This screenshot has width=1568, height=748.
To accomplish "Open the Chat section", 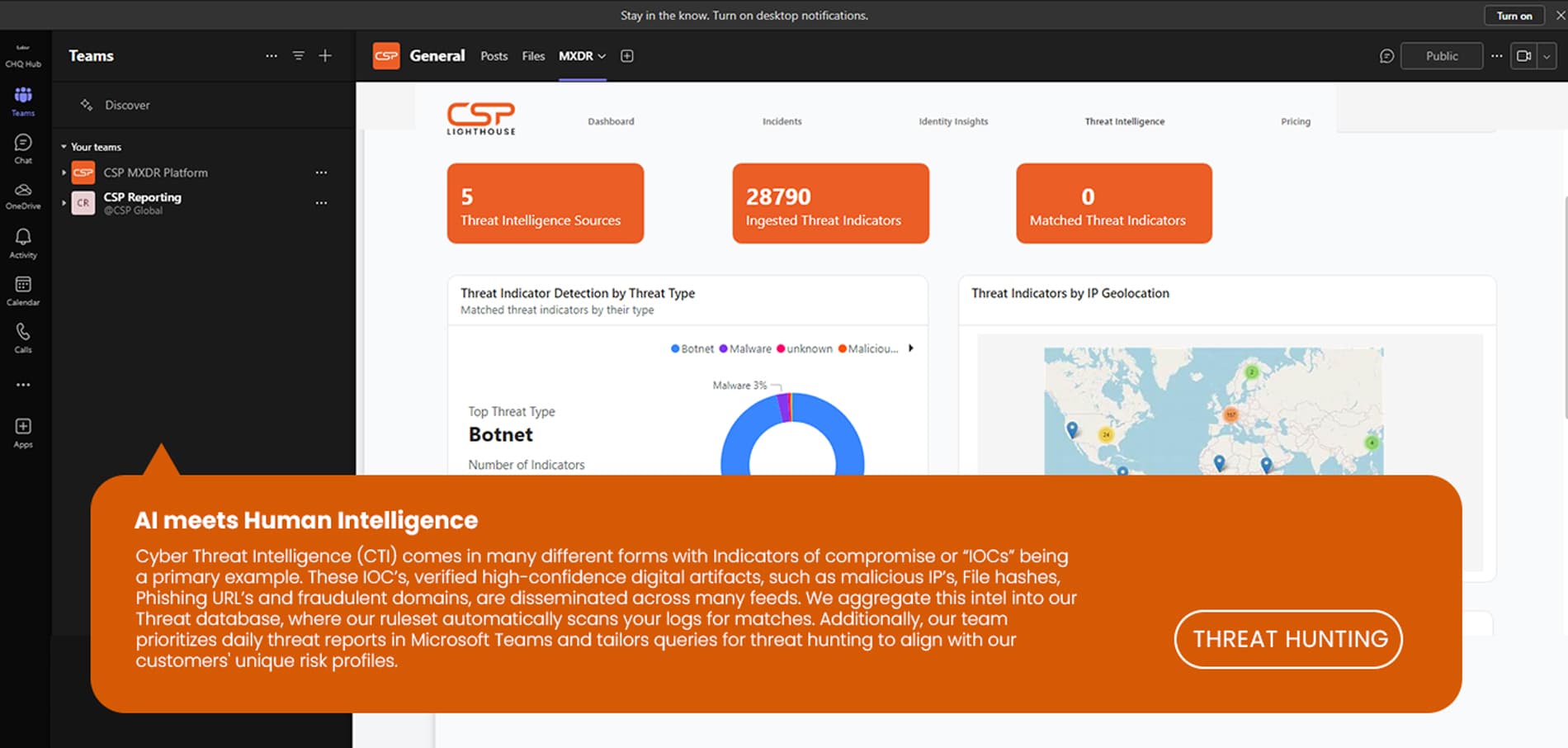I will tap(23, 149).
